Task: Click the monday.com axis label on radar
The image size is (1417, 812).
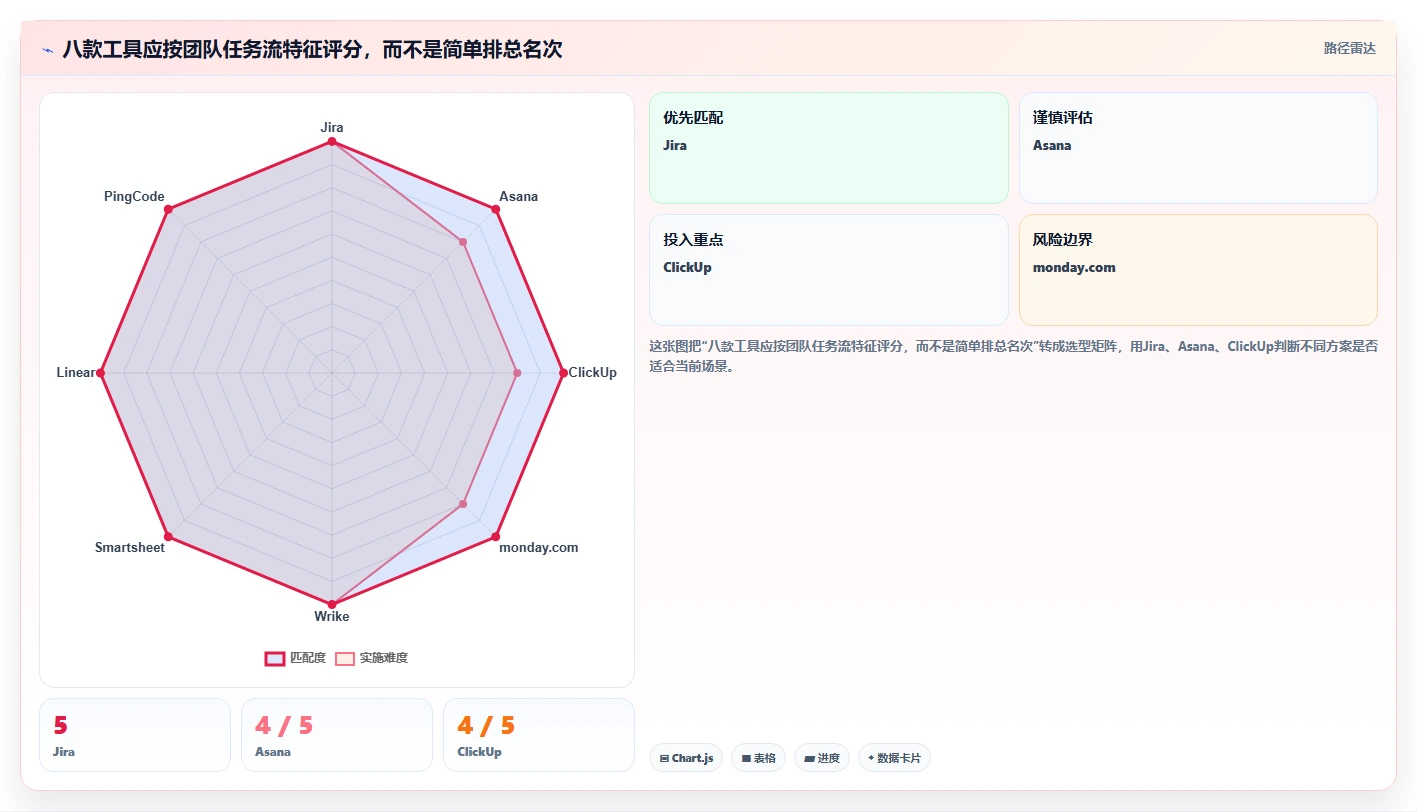Action: [x=539, y=547]
